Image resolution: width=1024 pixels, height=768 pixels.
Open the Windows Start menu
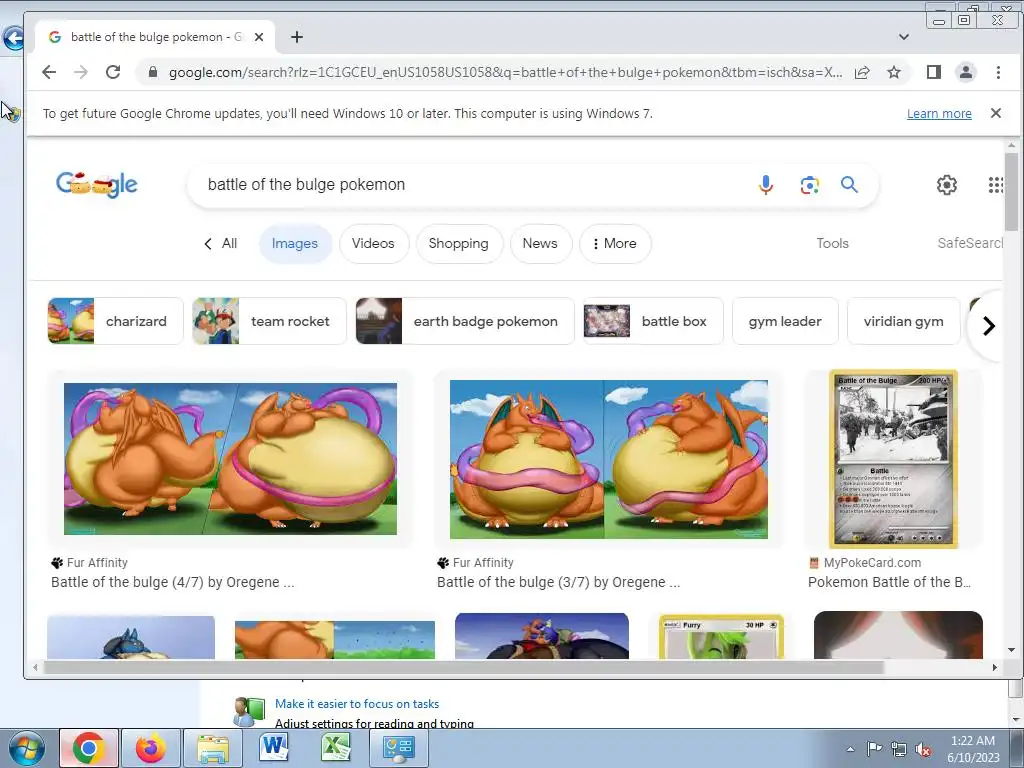[26, 748]
